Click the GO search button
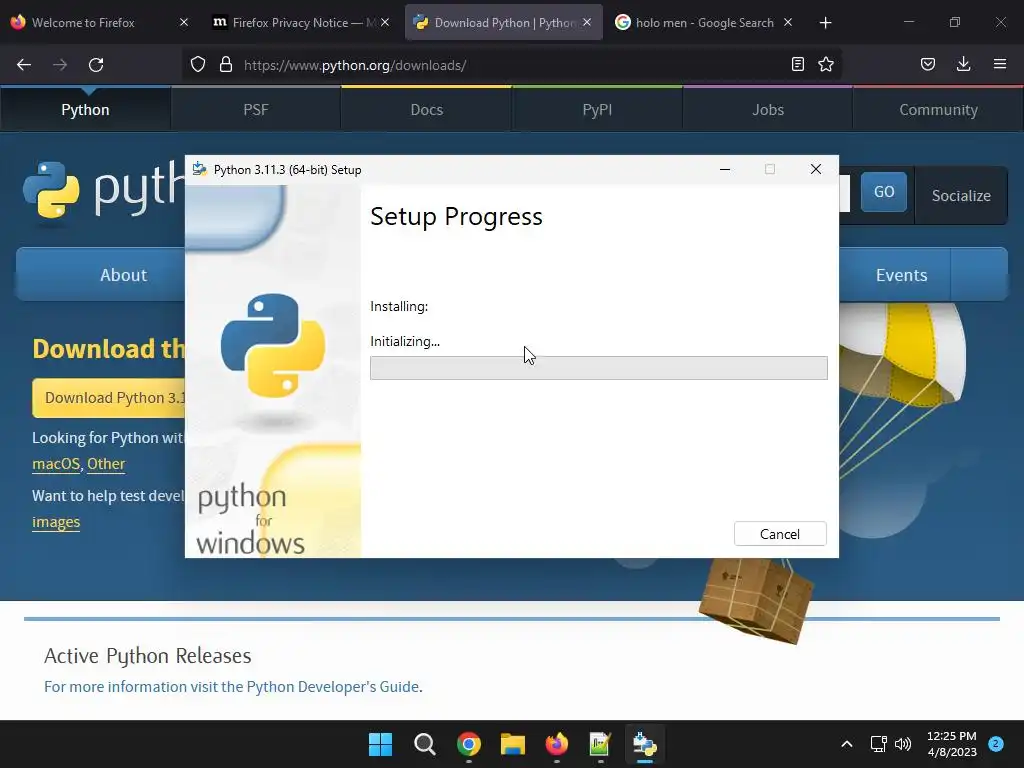1024x768 pixels. [884, 192]
